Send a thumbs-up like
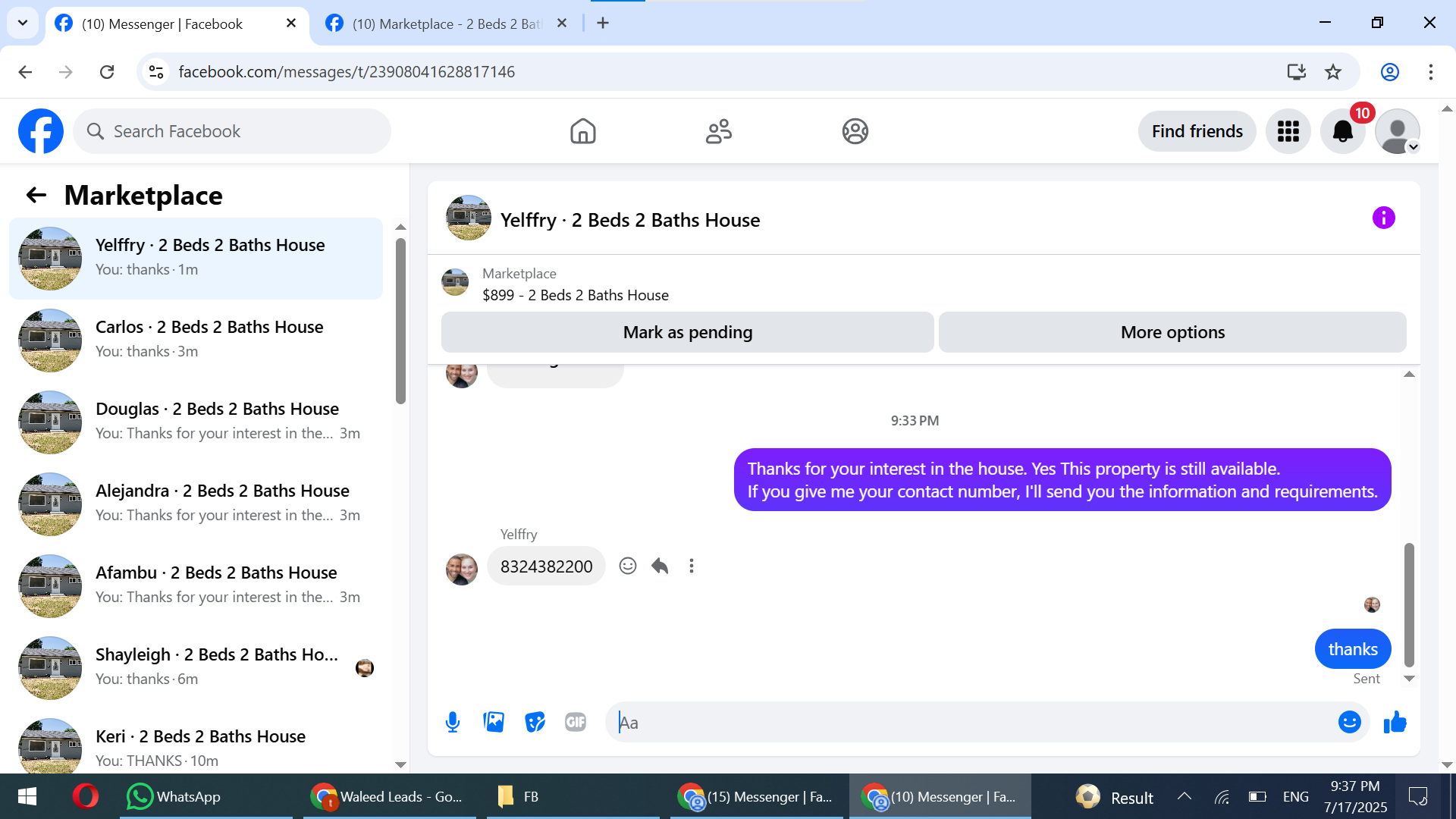The width and height of the screenshot is (1456, 819). tap(1395, 722)
